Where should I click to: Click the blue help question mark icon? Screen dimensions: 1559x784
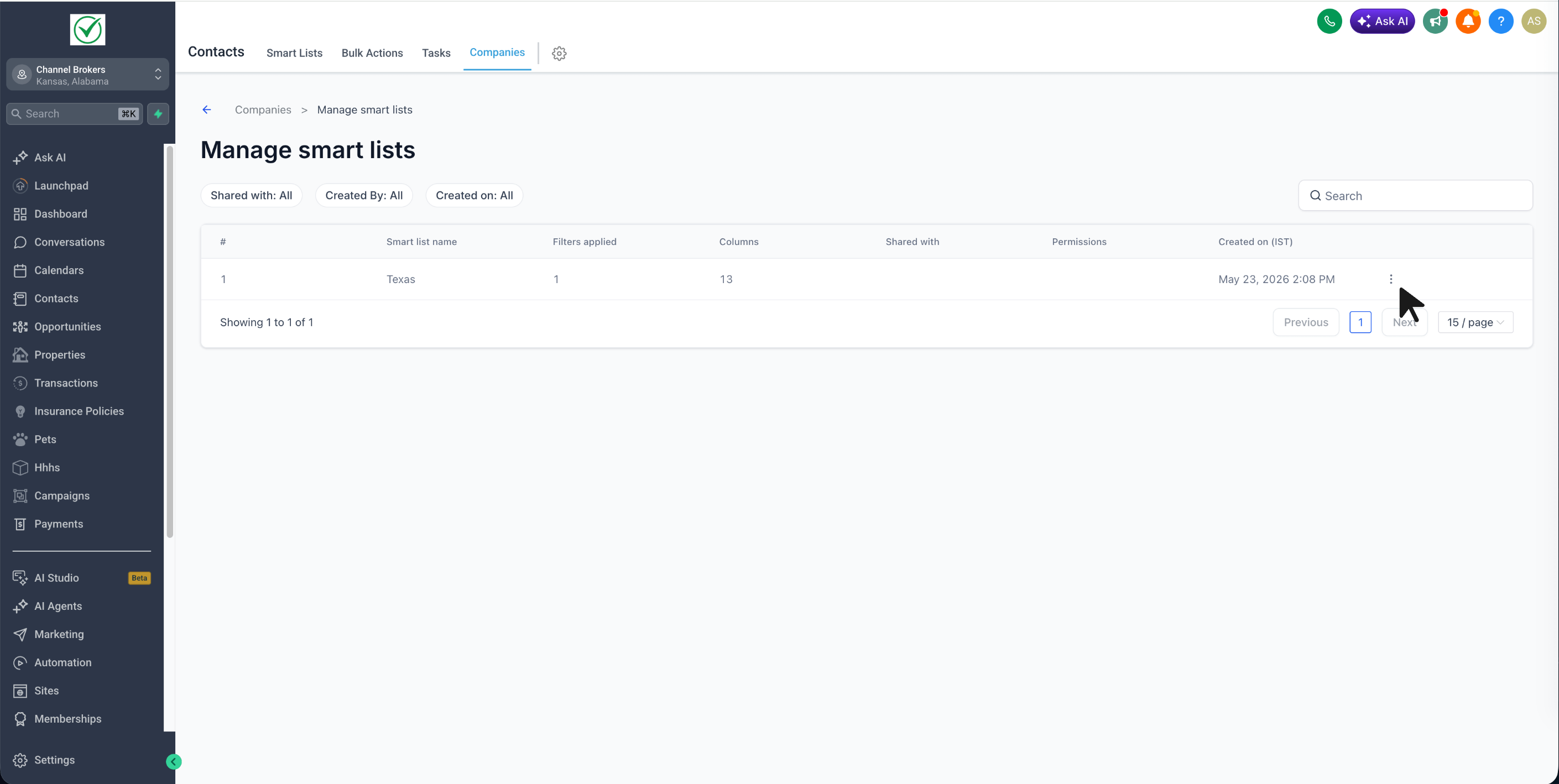(x=1501, y=21)
